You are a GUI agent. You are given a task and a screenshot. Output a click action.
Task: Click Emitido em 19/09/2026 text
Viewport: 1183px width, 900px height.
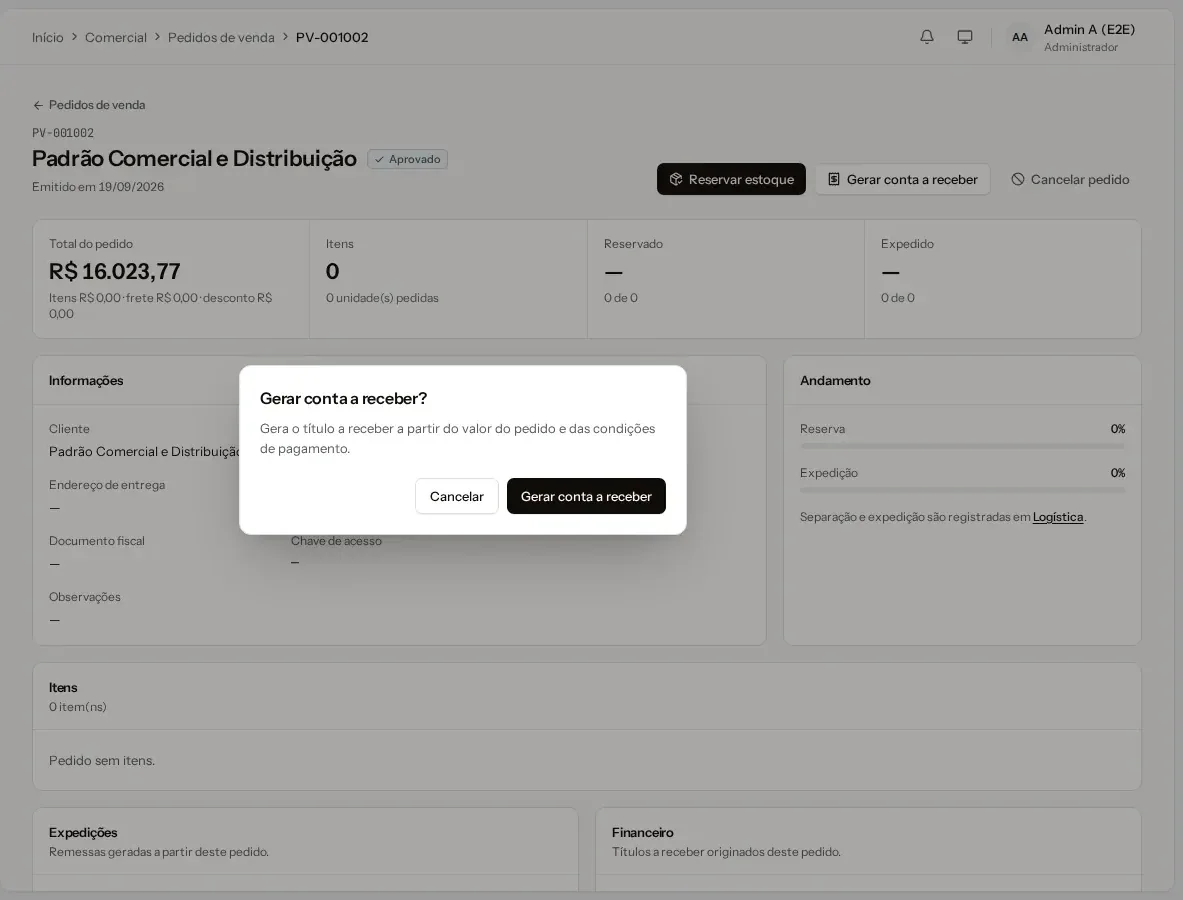[x=98, y=187]
